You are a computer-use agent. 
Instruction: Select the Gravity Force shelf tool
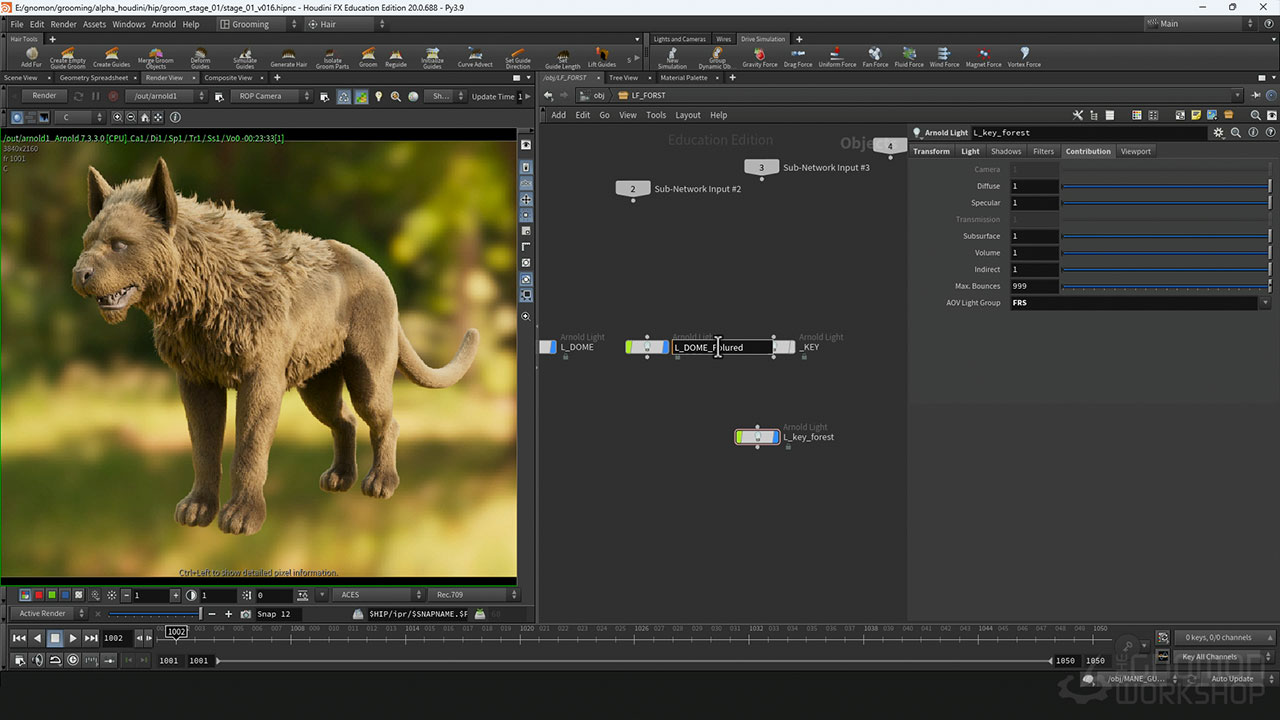point(759,56)
